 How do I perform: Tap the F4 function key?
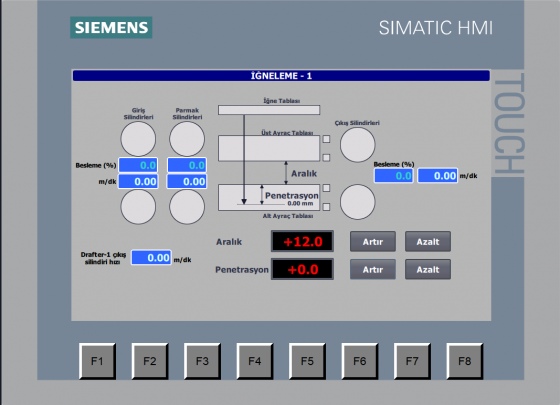coord(255,361)
